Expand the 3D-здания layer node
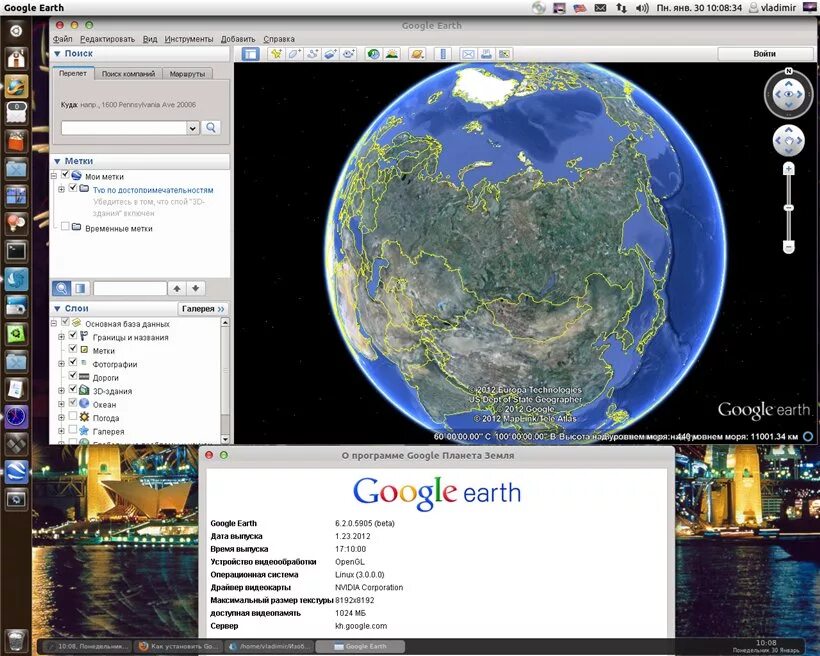 61,391
